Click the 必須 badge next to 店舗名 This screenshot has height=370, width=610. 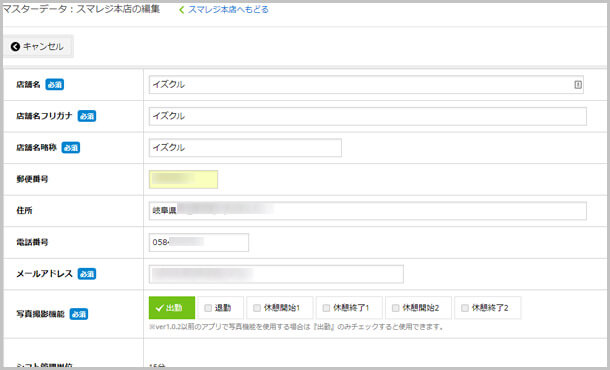[54, 84]
